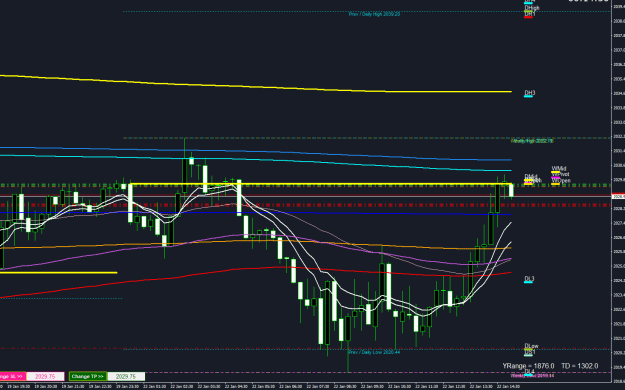
Task: Click the current price marker on price axis
Action: click(618, 197)
